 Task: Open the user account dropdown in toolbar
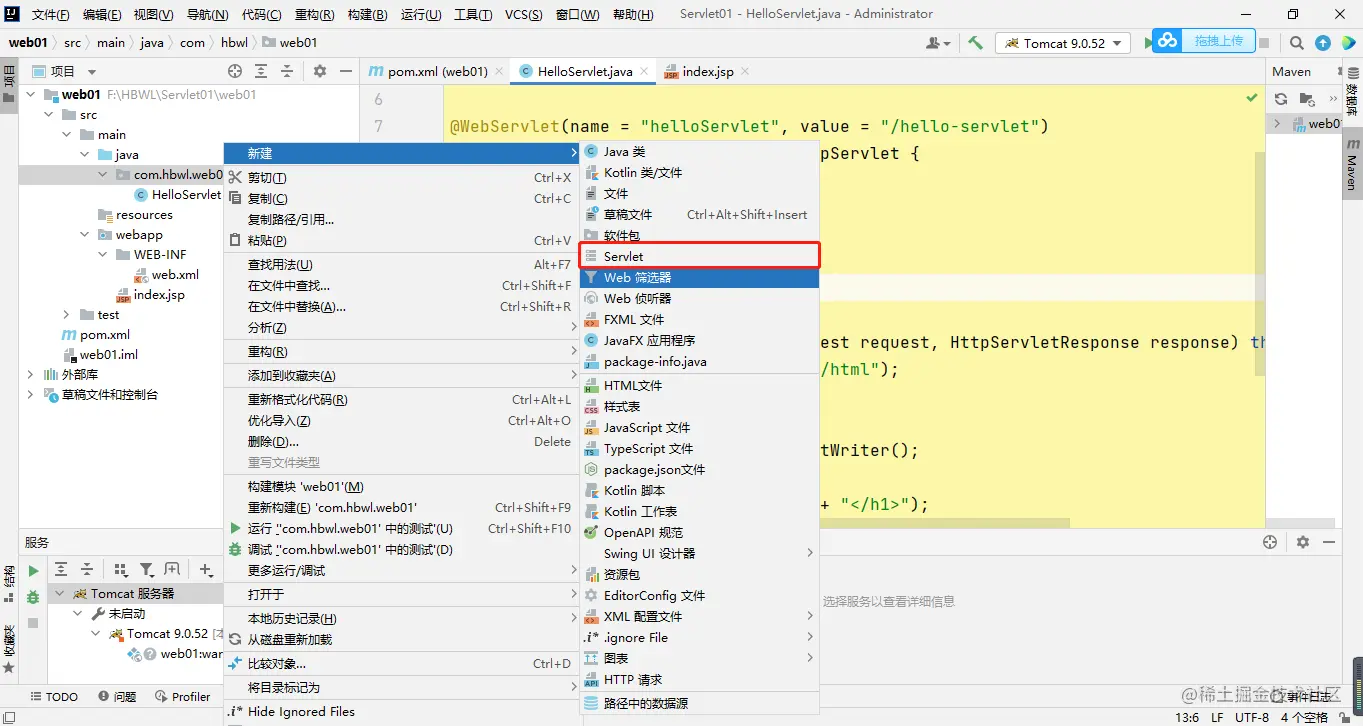938,43
